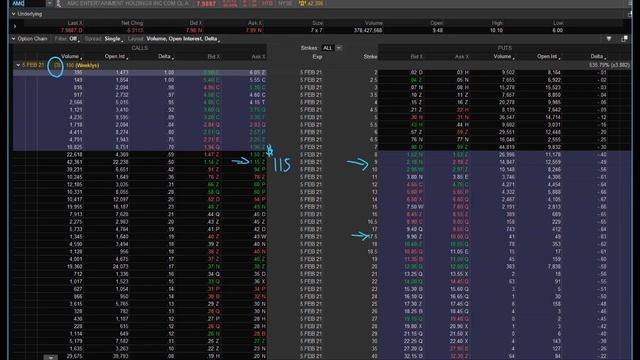Click the call ask .43 W
The width and height of the screenshot is (640, 360).
click(259, 237)
